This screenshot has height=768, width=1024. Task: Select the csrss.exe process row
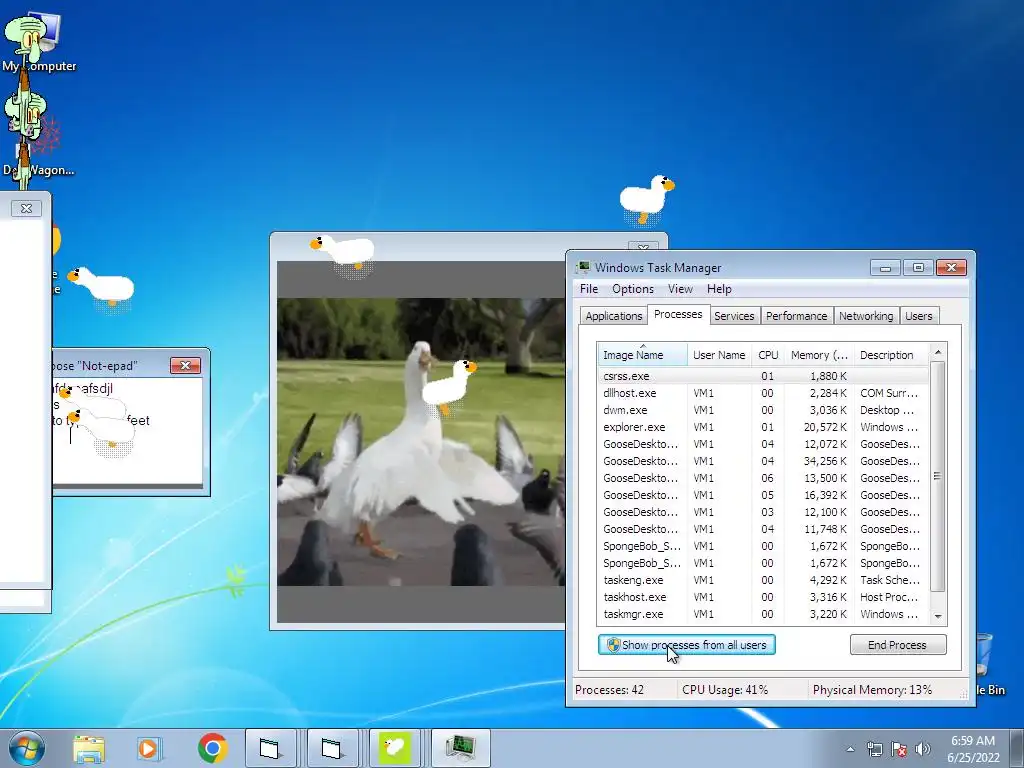coord(763,376)
